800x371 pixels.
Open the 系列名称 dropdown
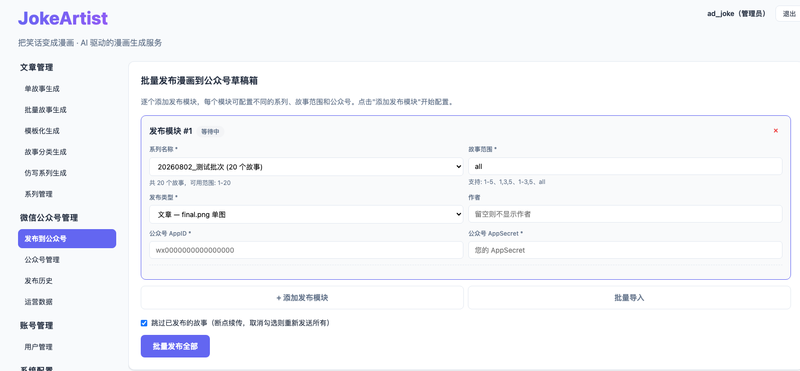point(306,166)
